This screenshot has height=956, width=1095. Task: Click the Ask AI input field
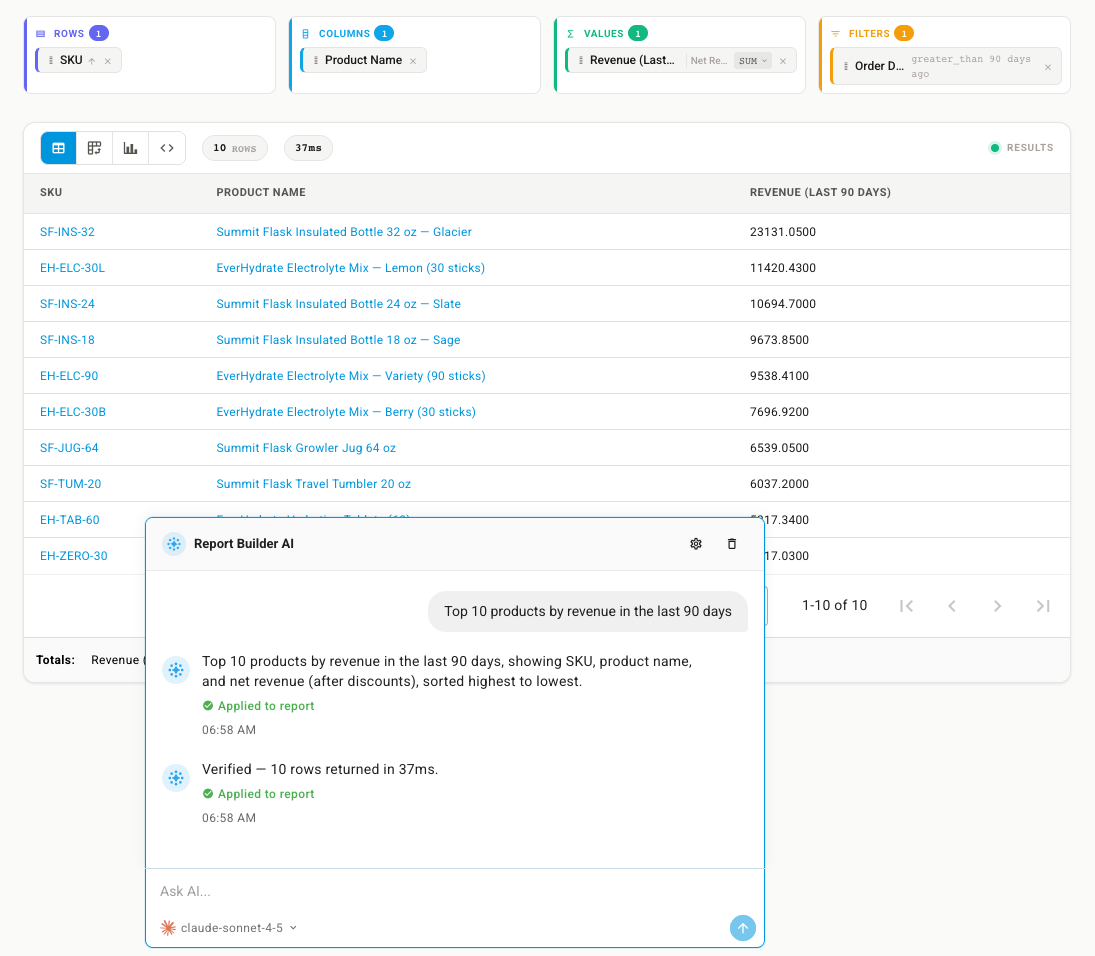(455, 891)
